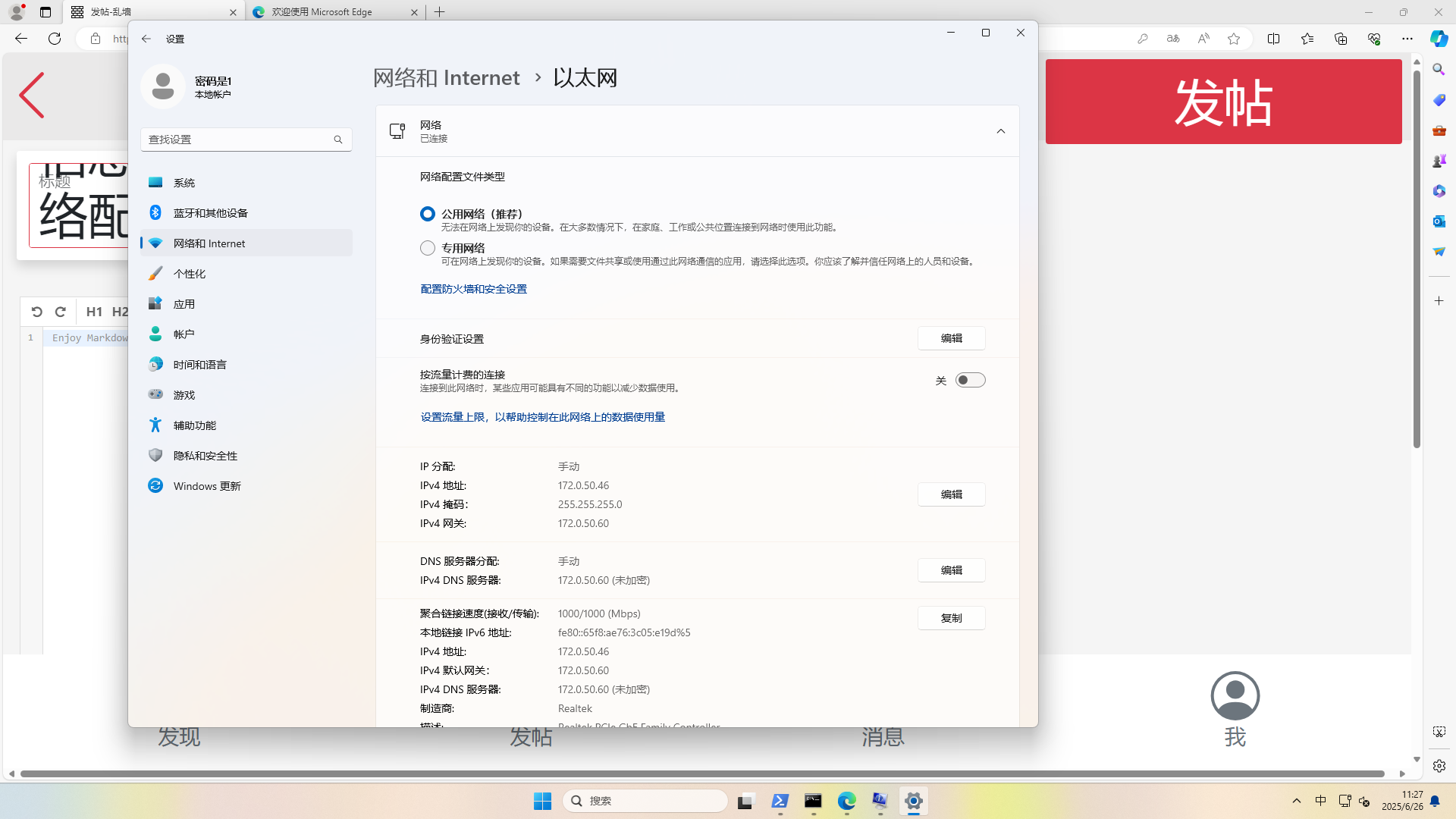Collapse the 网络 section chevron
The height and width of the screenshot is (819, 1456).
1000,131
